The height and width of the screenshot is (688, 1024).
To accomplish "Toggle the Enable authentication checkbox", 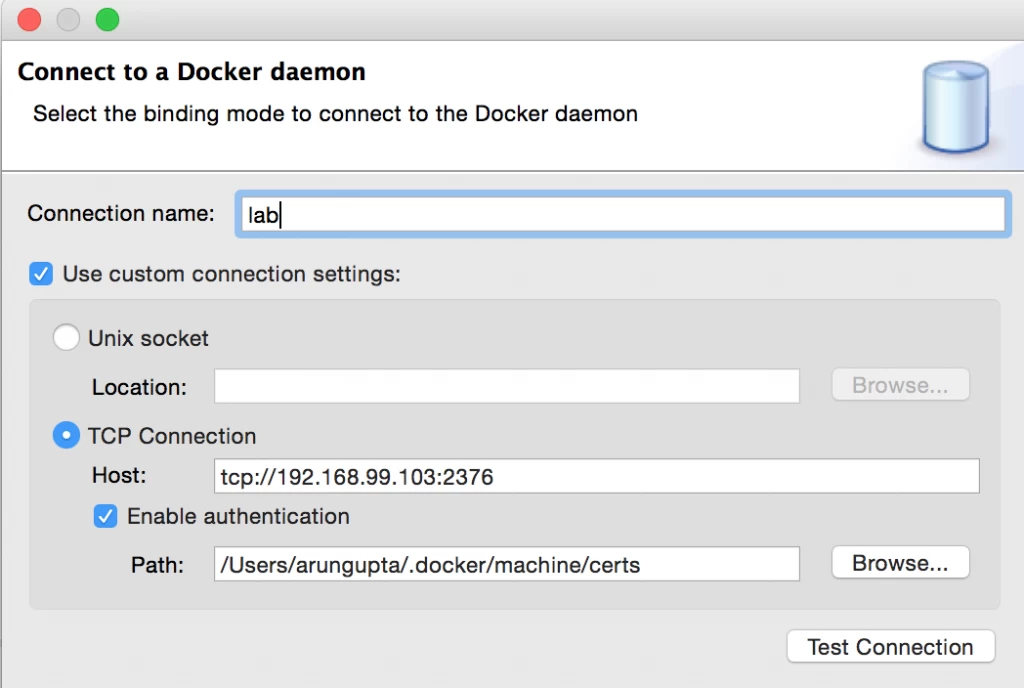I will coord(105,516).
